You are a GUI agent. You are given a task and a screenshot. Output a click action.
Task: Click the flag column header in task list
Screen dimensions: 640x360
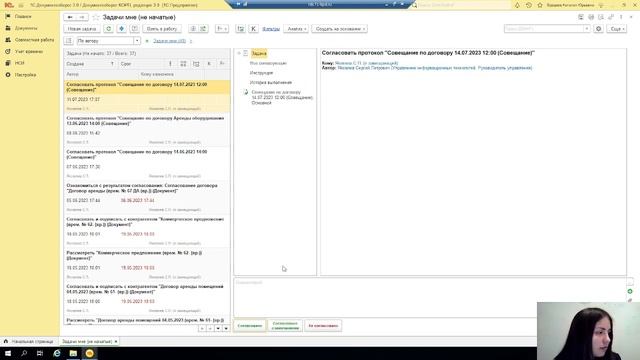(222, 64)
